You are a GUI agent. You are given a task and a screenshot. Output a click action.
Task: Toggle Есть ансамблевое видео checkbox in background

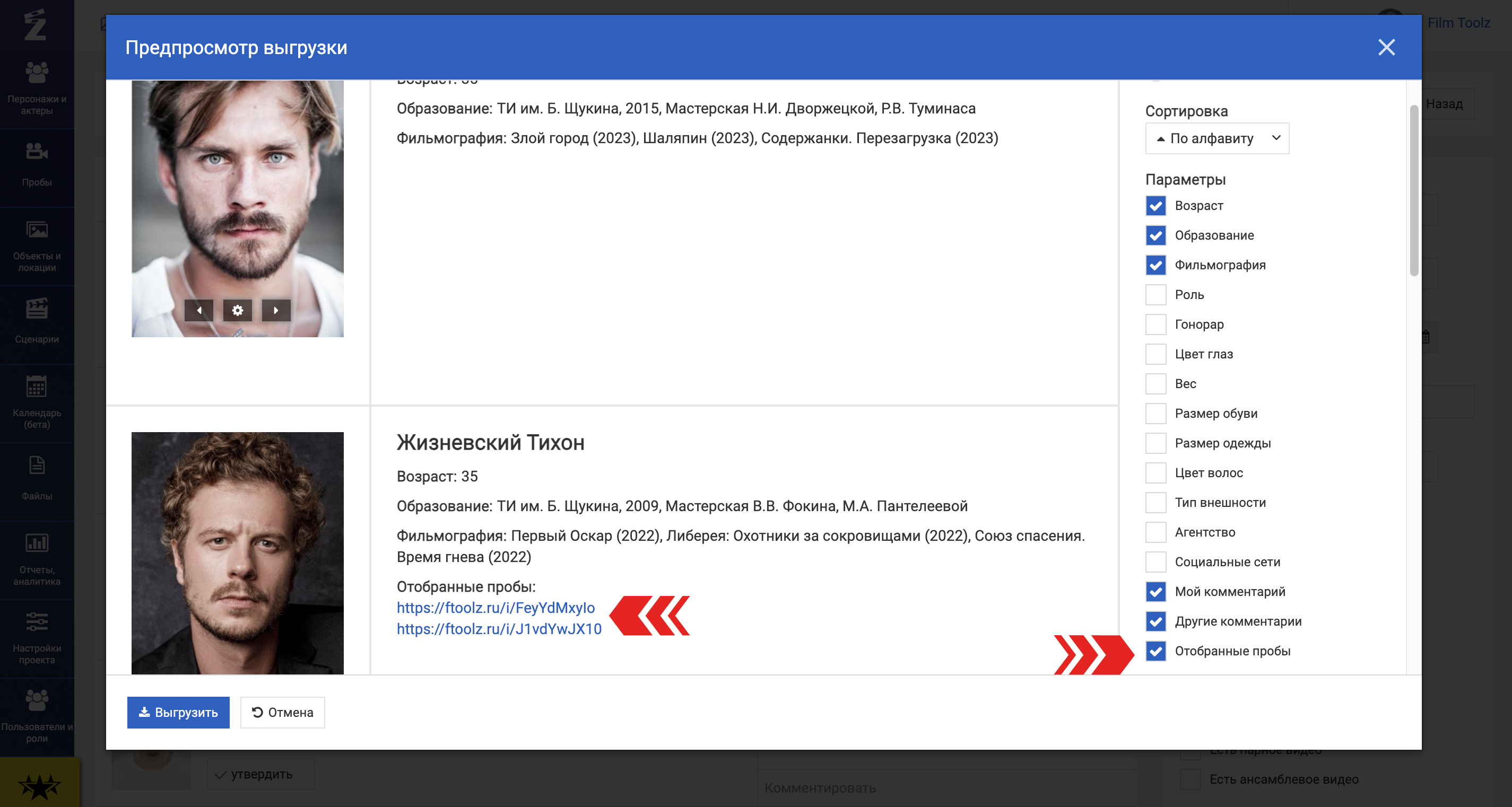tap(1190, 779)
